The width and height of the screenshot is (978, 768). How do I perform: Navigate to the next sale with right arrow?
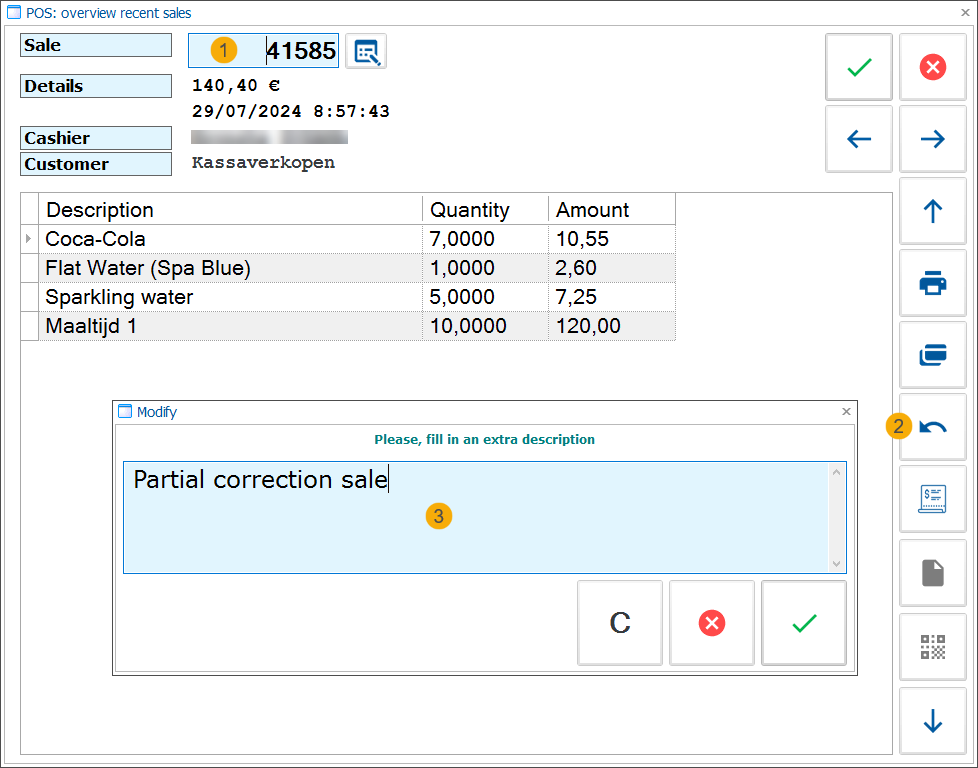pyautogui.click(x=932, y=139)
